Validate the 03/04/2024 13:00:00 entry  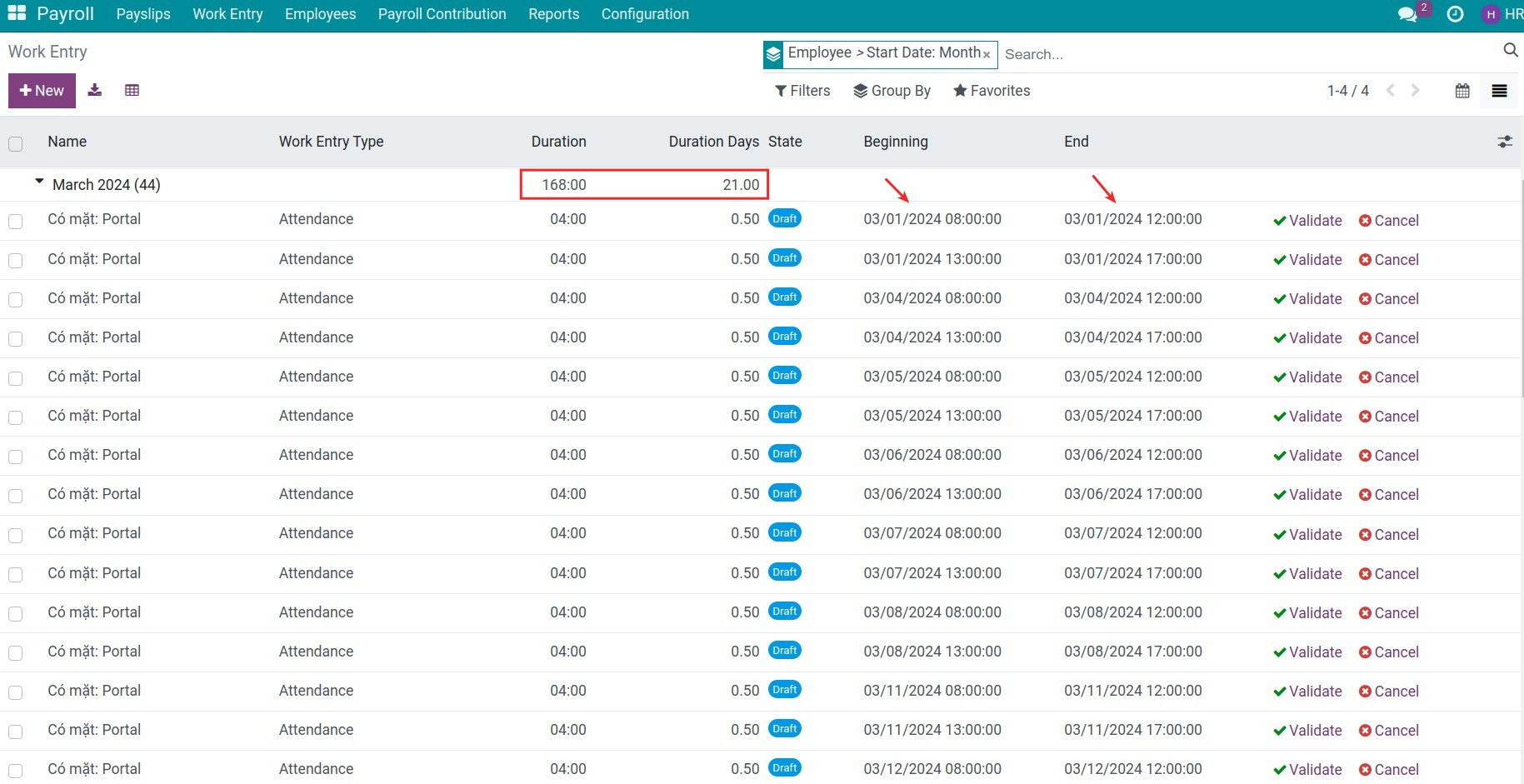click(x=1307, y=338)
